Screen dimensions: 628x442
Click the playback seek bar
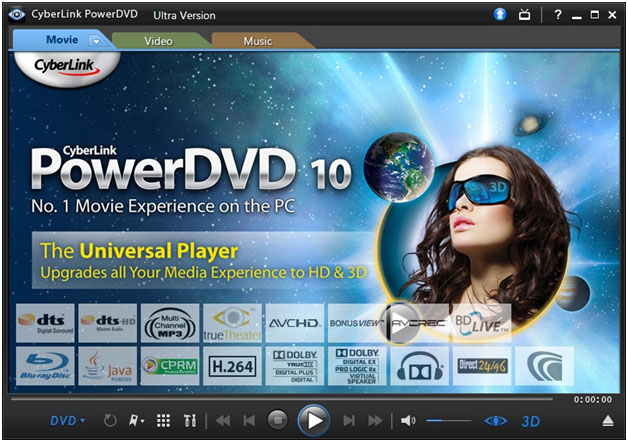(x=282, y=399)
